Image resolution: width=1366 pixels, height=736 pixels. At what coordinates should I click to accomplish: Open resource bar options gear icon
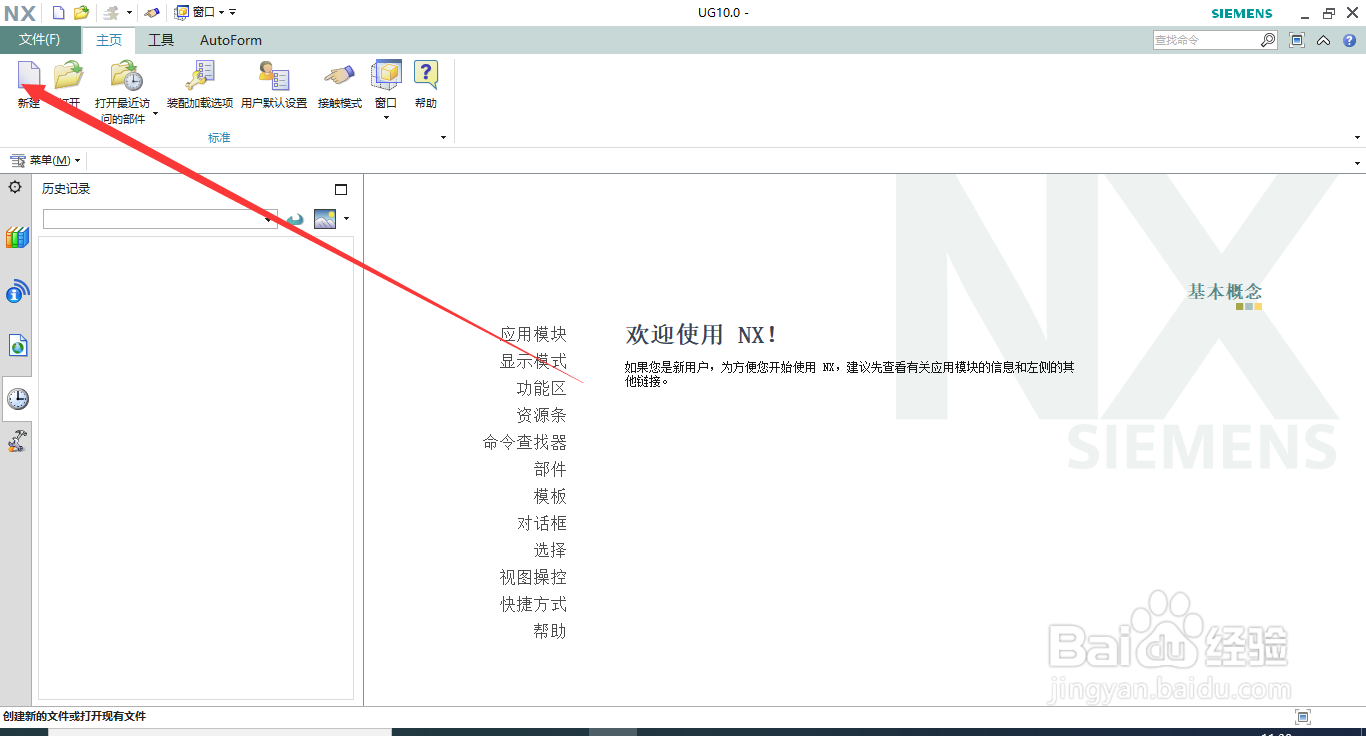15,187
